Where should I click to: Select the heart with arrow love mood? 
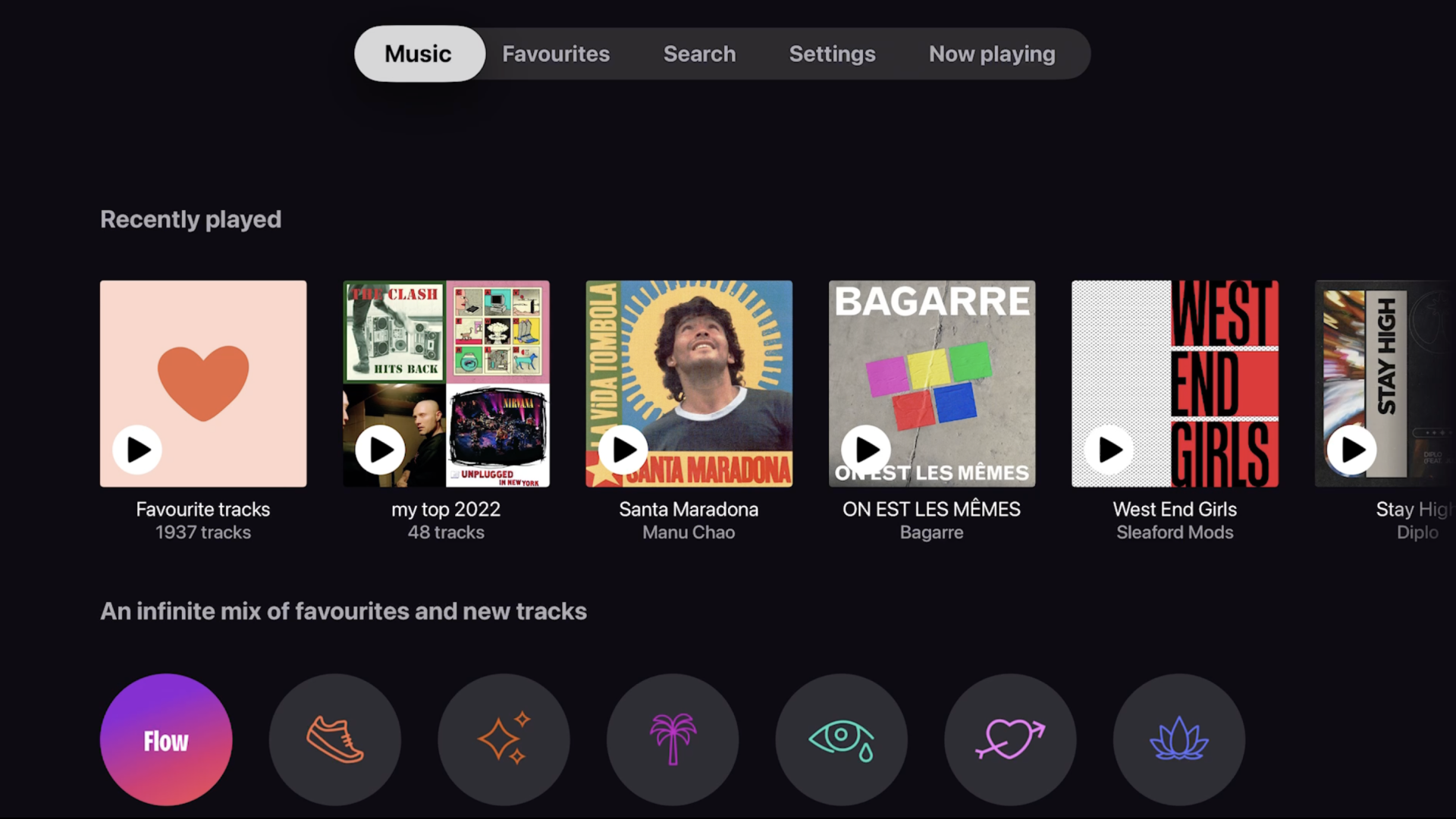coord(1010,739)
